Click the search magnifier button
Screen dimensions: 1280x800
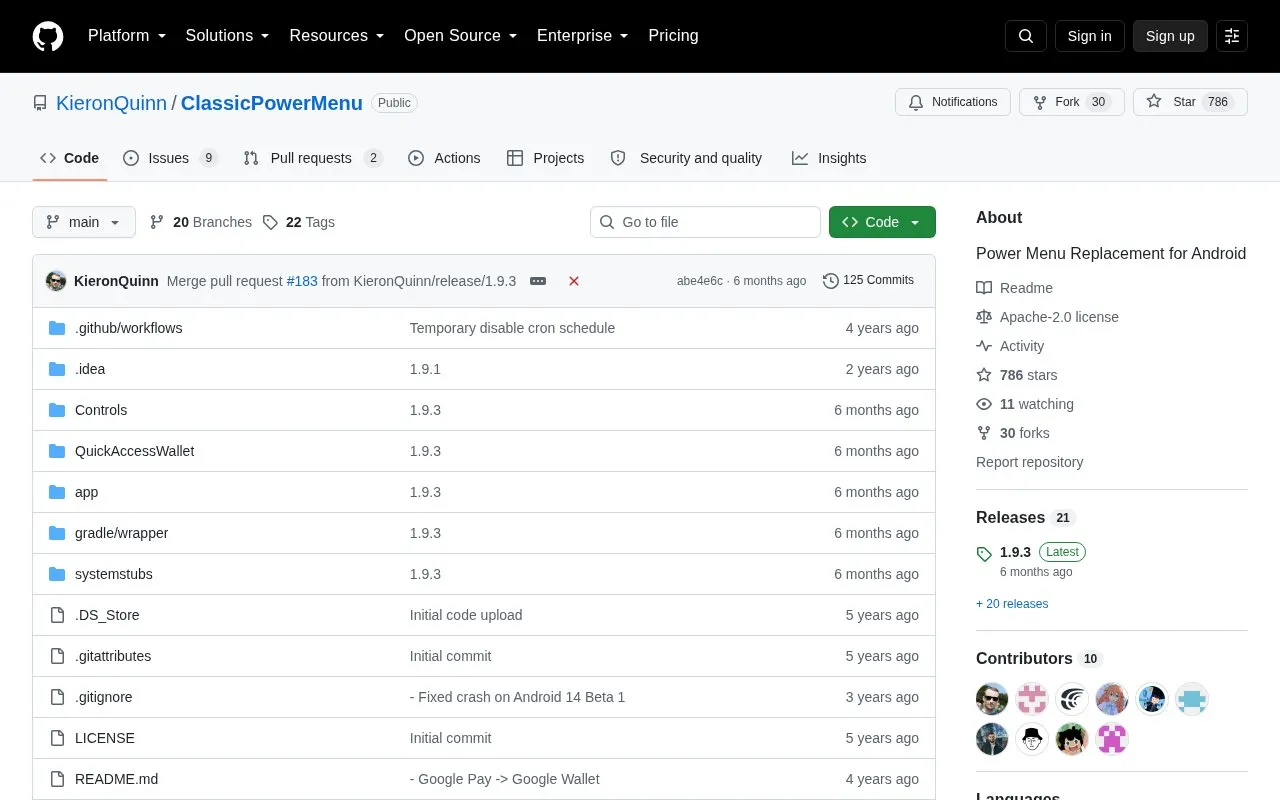coord(1026,36)
